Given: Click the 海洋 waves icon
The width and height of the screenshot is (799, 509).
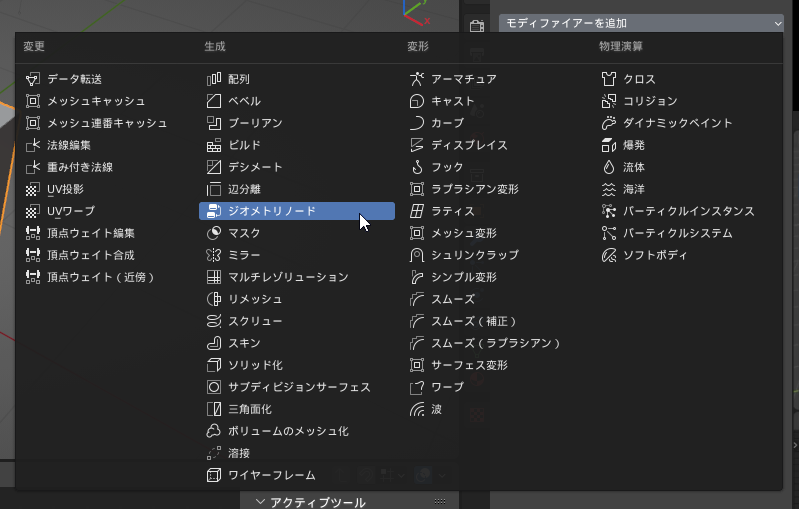Looking at the screenshot, I should pos(609,189).
